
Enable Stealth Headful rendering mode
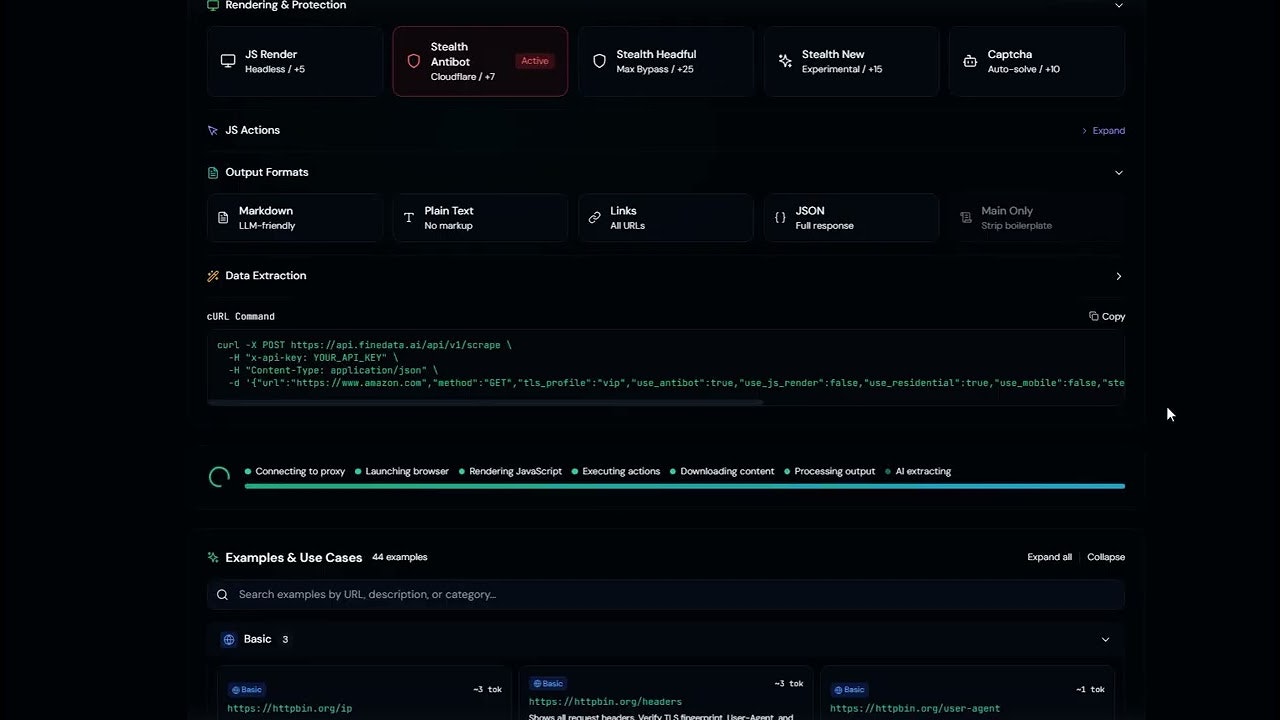[666, 61]
